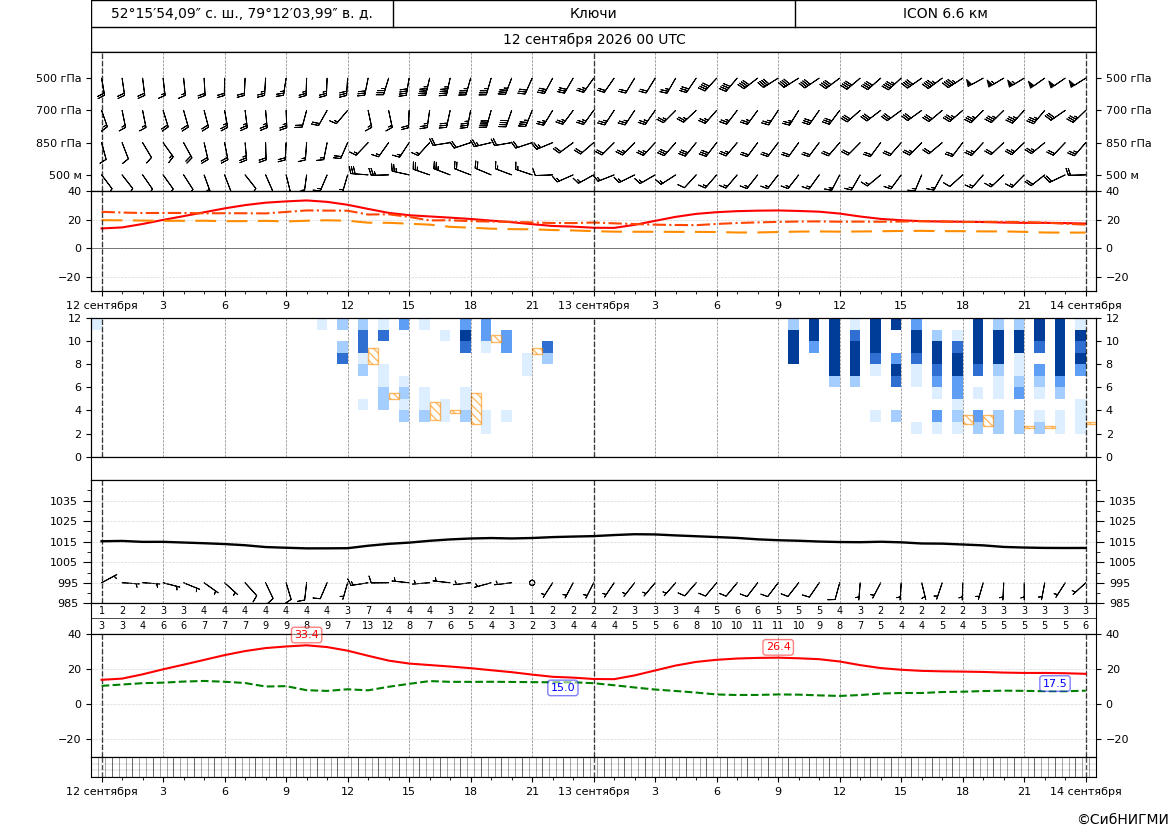Click the blue 15.0 minimum temperature label
1169x827 pixels.
562,688
